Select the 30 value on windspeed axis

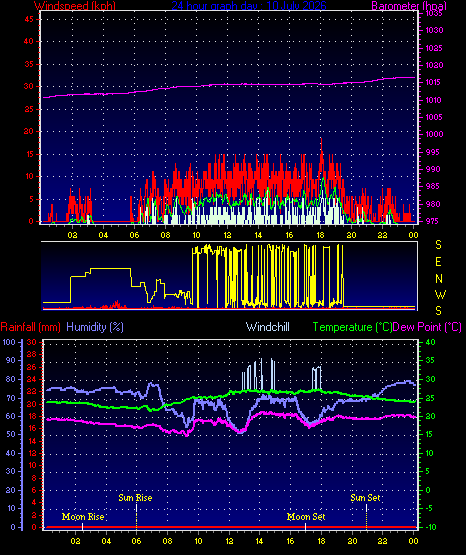point(29,86)
